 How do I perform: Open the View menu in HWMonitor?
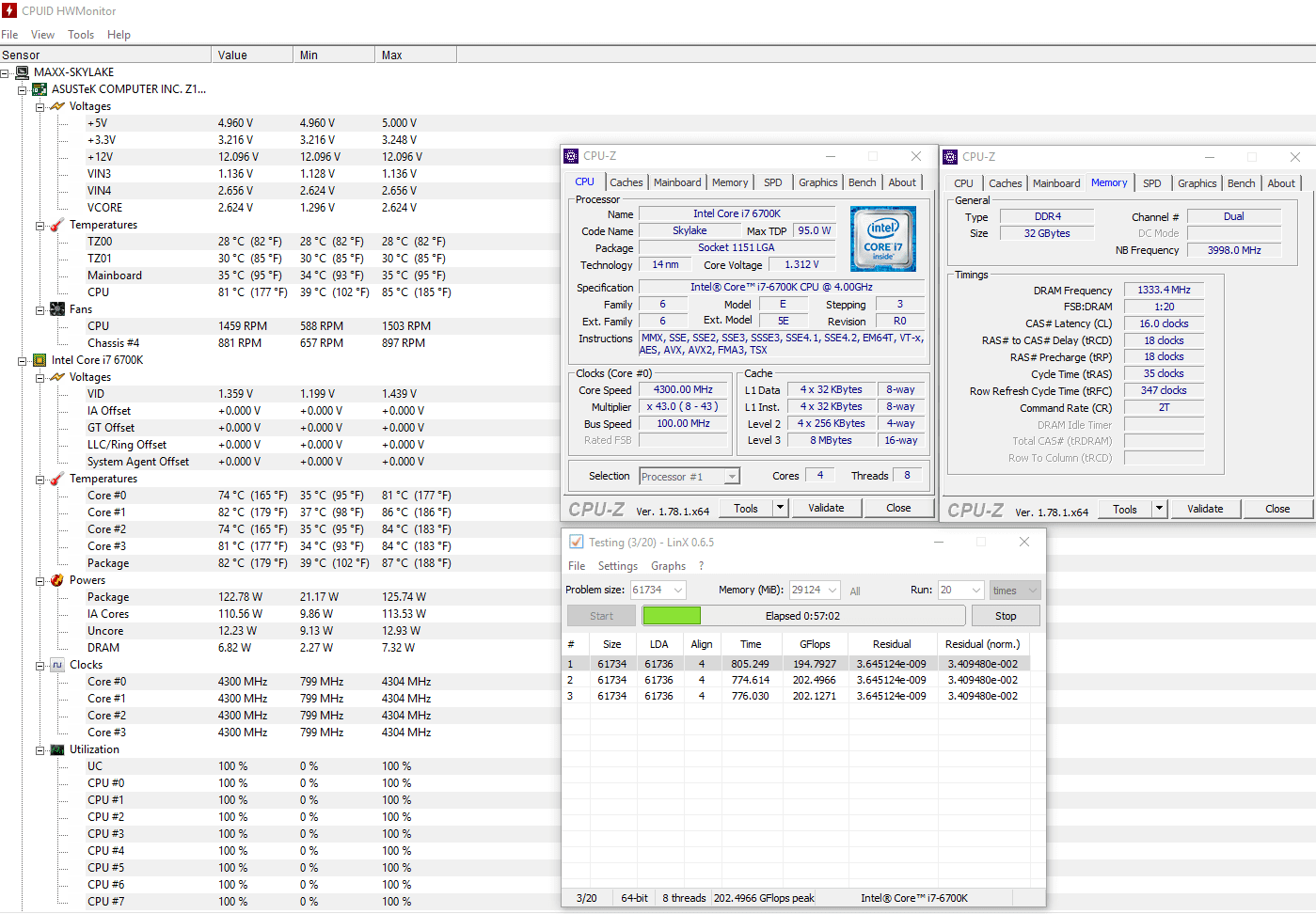click(x=42, y=35)
